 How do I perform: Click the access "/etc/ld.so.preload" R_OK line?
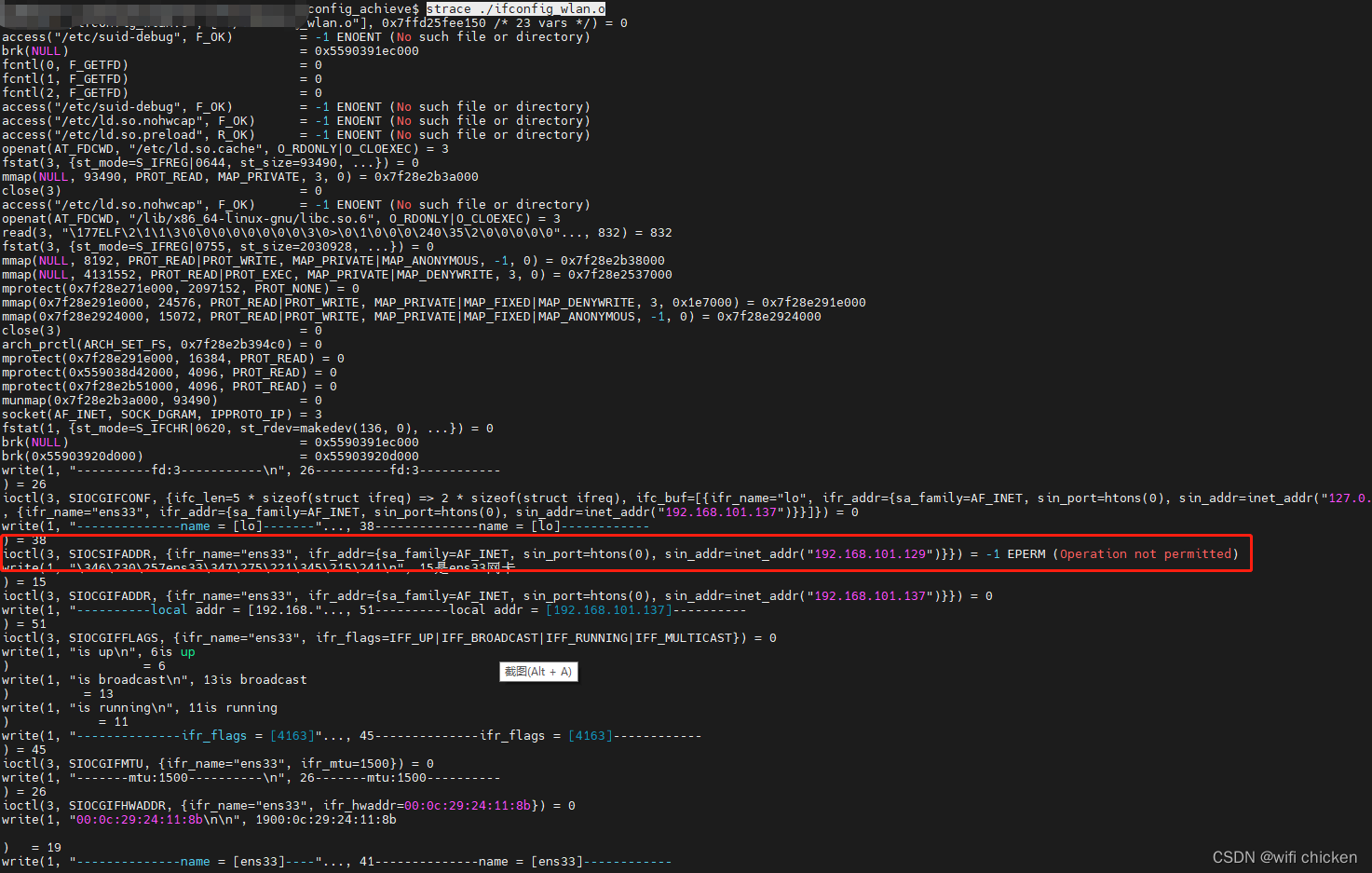(x=296, y=135)
